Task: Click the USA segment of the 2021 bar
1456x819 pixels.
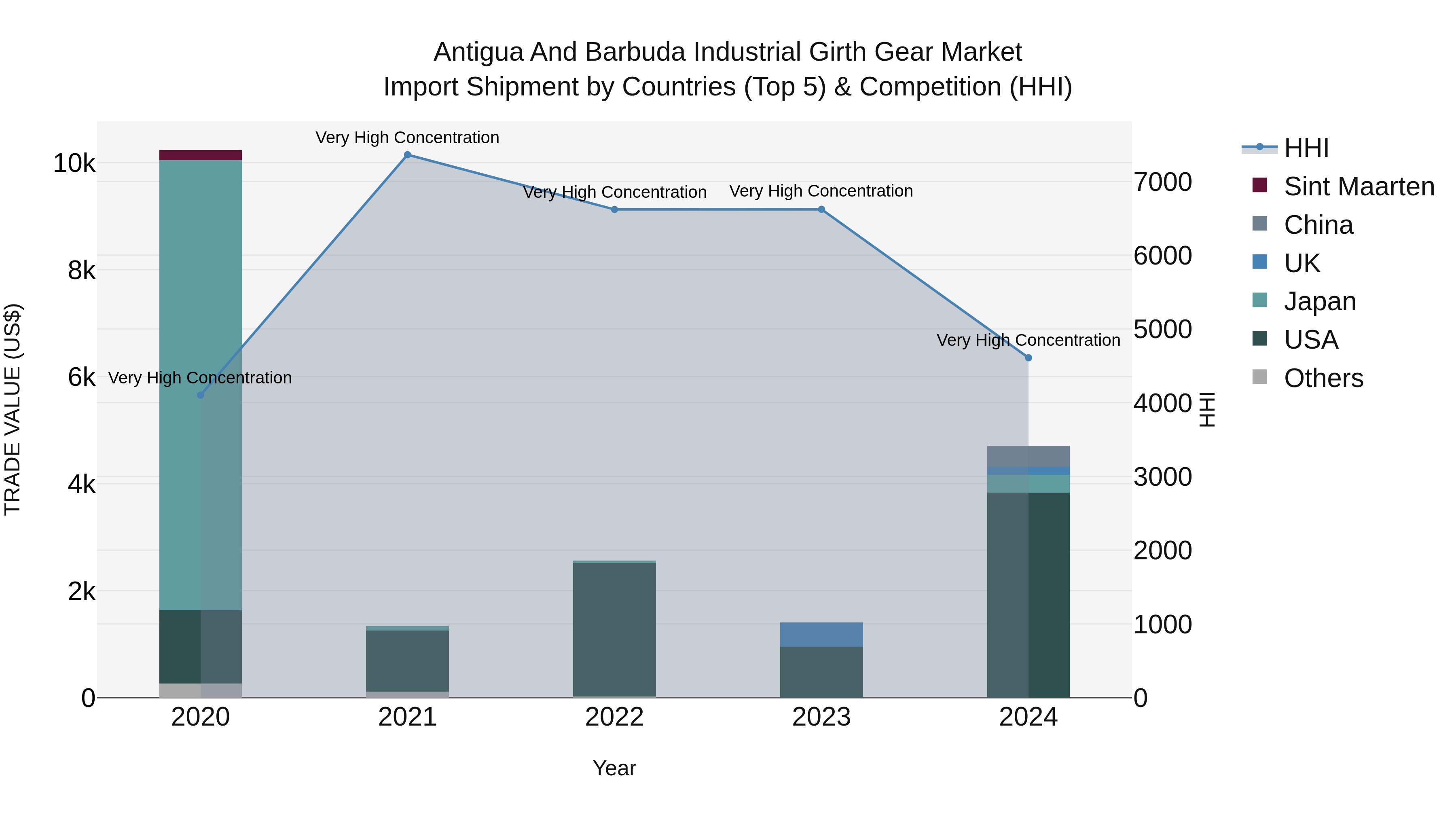Action: [408, 661]
